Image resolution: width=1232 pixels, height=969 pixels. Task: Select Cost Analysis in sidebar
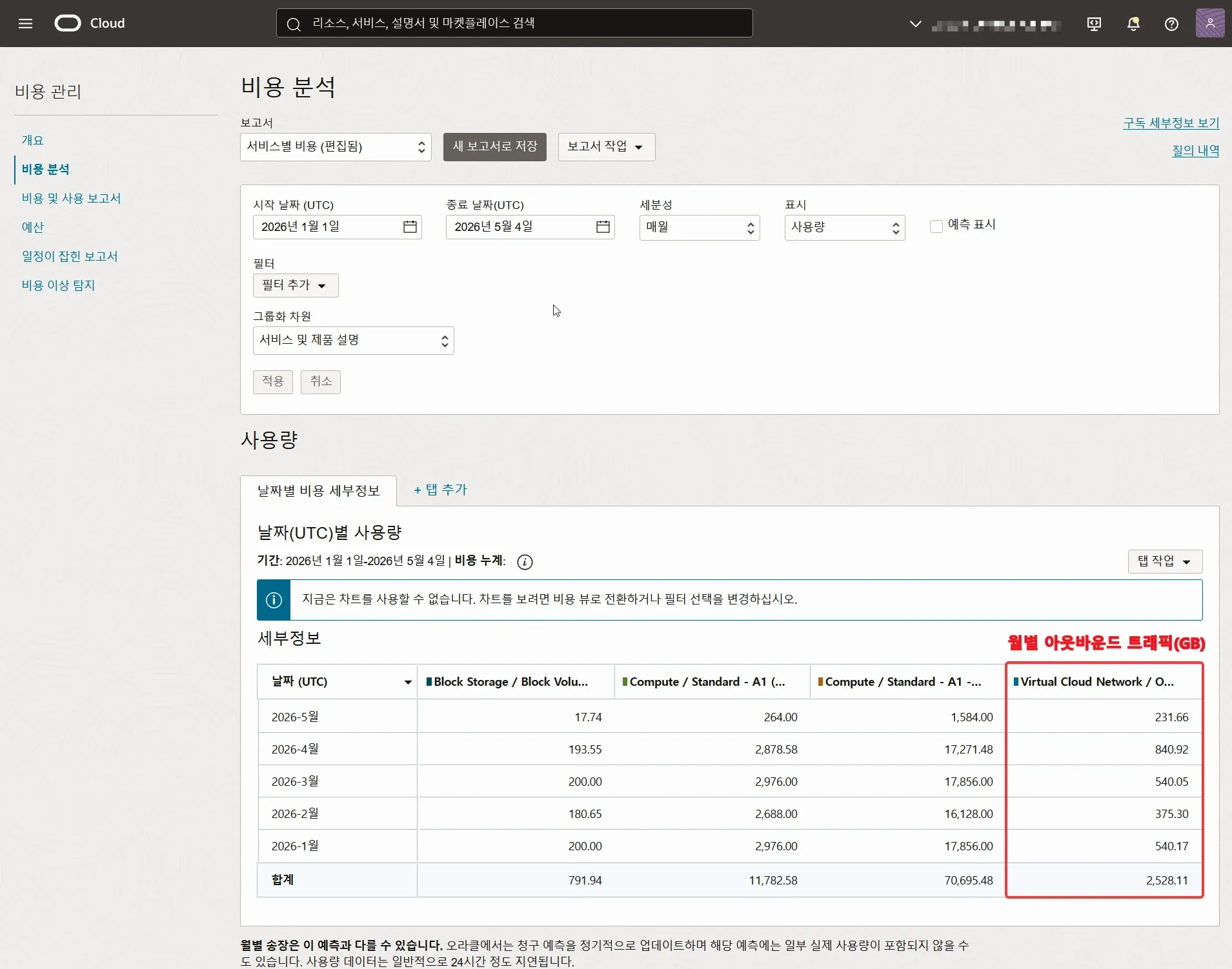[46, 170]
